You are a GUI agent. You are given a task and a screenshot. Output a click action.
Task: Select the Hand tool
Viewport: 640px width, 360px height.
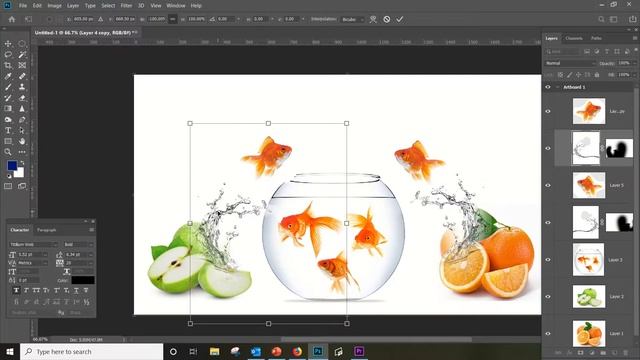click(x=22, y=141)
